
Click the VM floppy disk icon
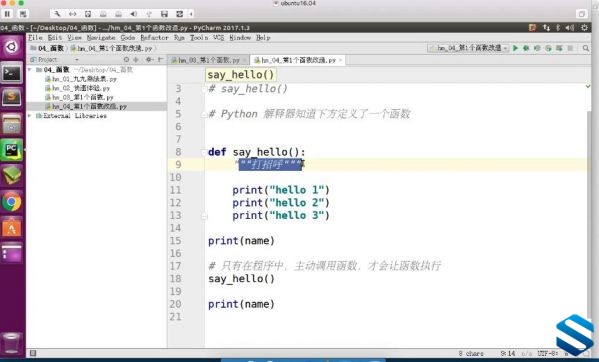(164, 14)
